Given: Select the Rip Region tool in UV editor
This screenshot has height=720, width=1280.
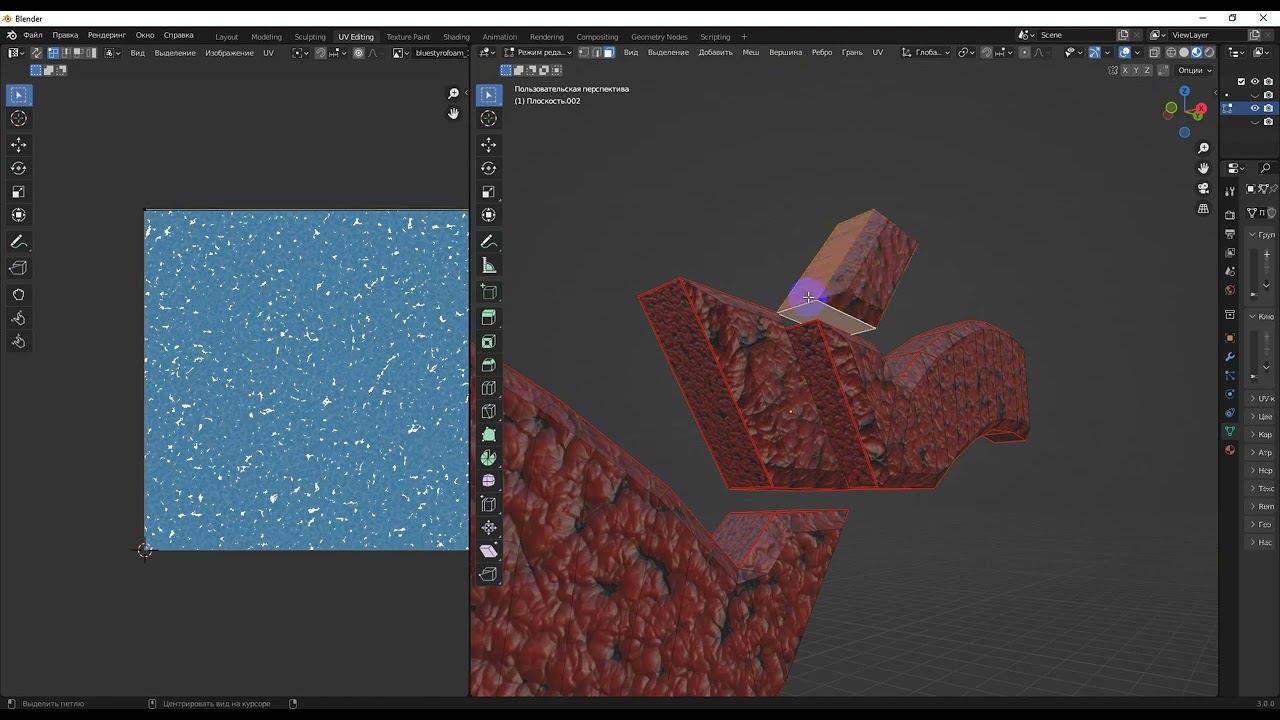Looking at the screenshot, I should [x=18, y=268].
